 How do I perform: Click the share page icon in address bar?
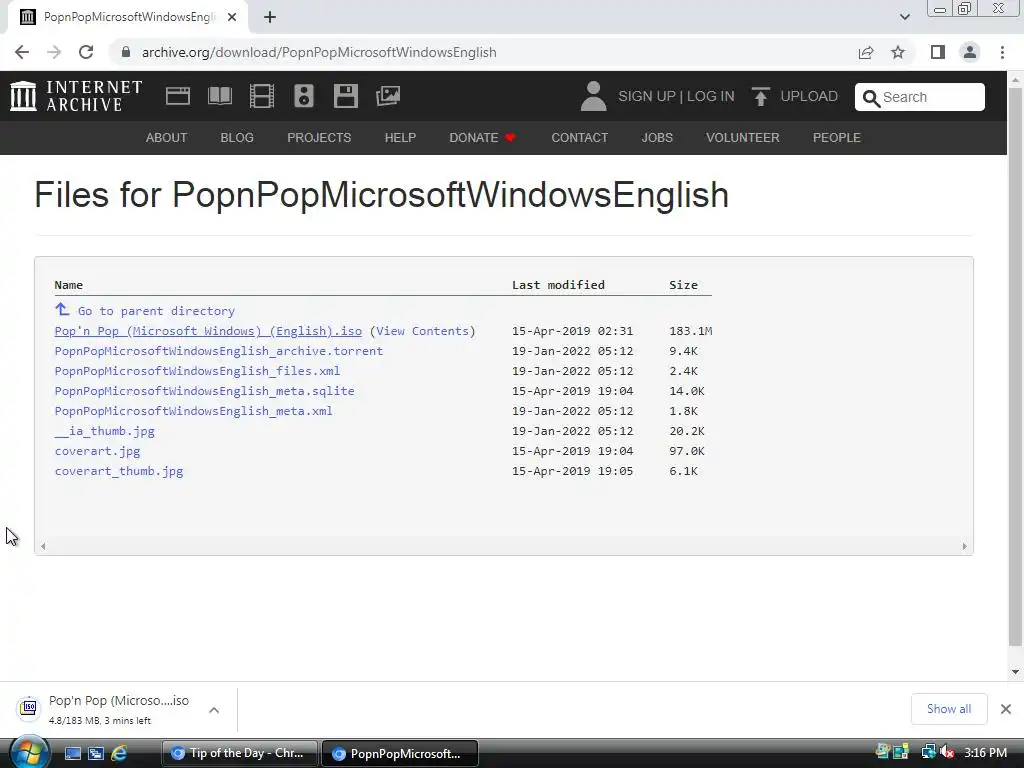pos(866,52)
